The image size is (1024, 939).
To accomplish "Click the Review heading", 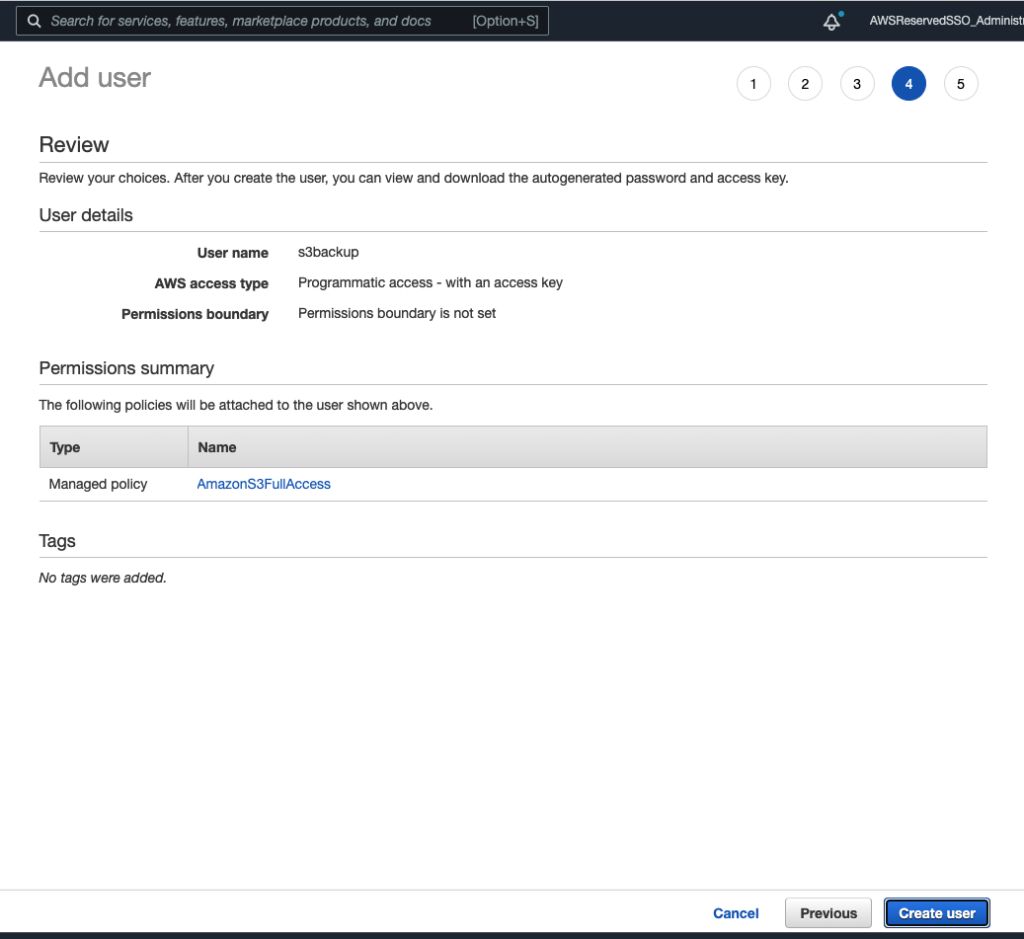I will point(74,145).
